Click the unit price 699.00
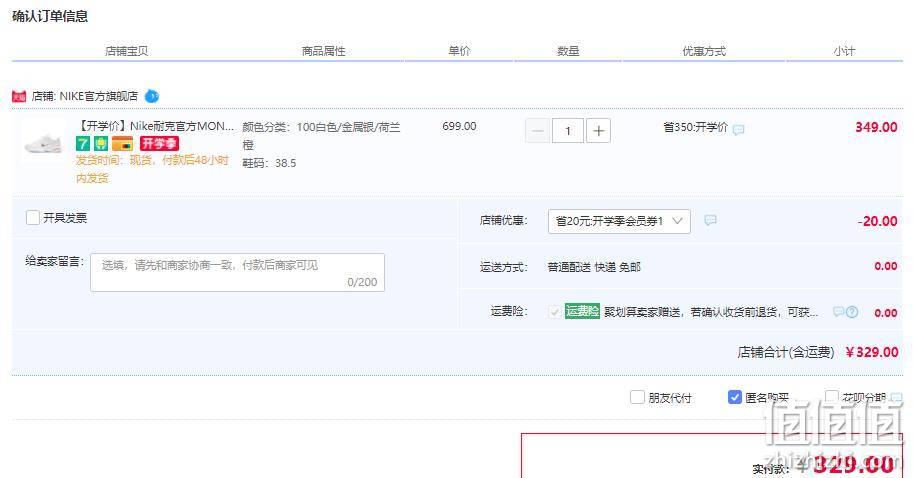 [459, 126]
